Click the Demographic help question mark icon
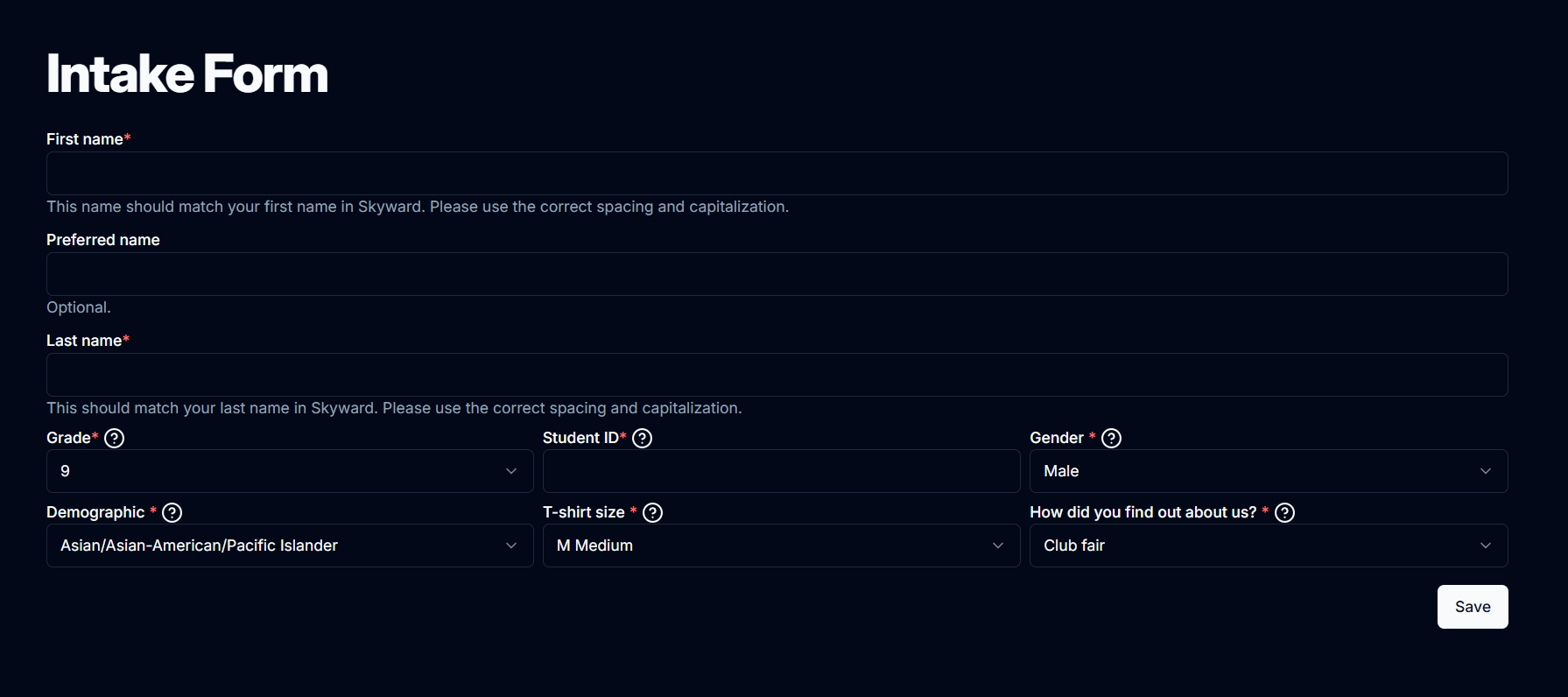 (172, 512)
